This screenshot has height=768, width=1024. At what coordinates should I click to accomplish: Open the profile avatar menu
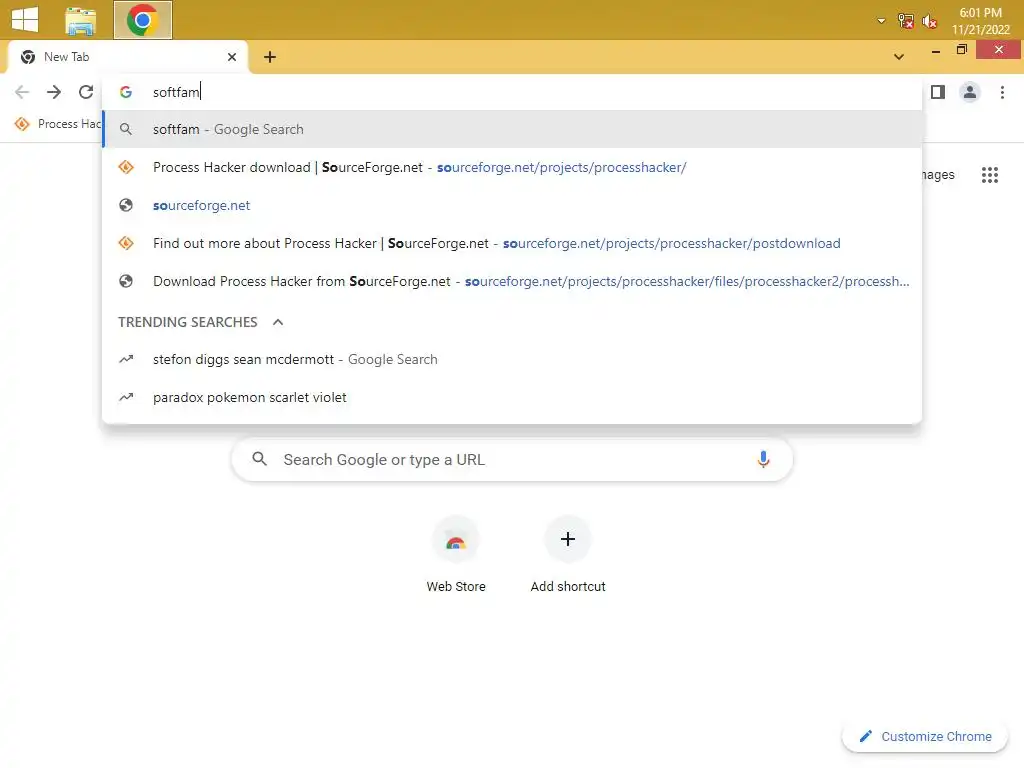[x=970, y=92]
